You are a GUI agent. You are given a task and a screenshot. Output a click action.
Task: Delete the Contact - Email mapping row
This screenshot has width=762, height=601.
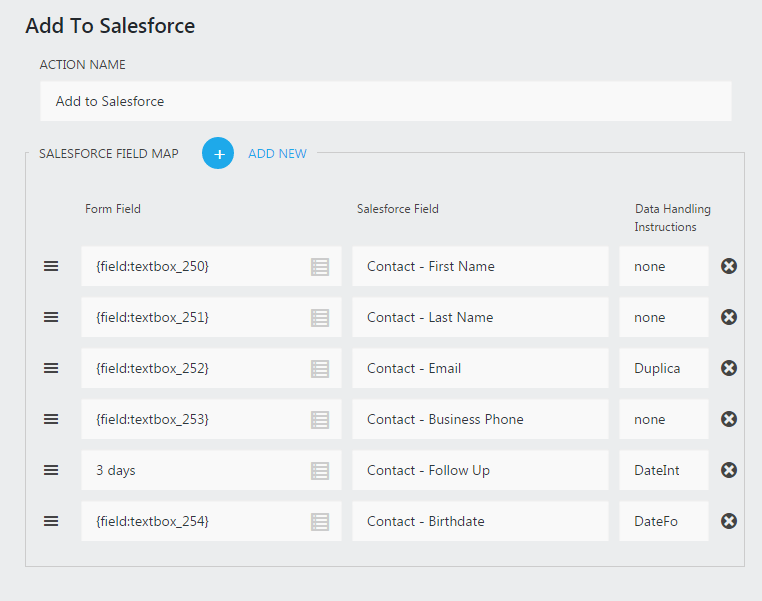[729, 368]
